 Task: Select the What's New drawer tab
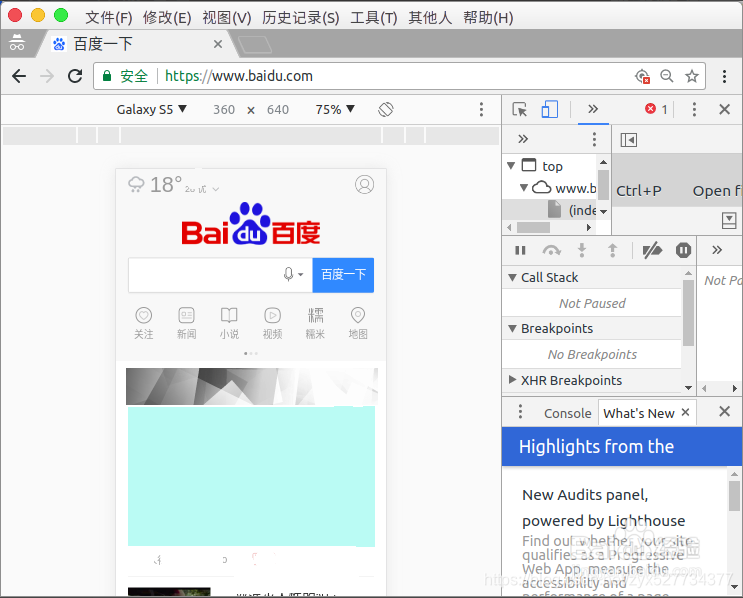(638, 413)
